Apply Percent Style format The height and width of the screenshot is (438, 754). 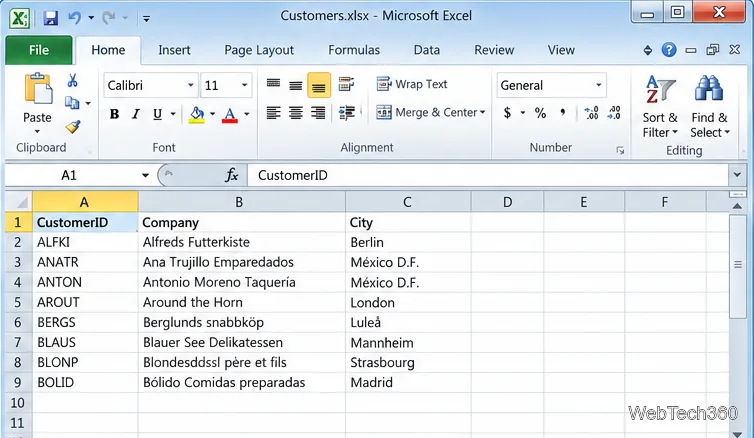(x=540, y=113)
